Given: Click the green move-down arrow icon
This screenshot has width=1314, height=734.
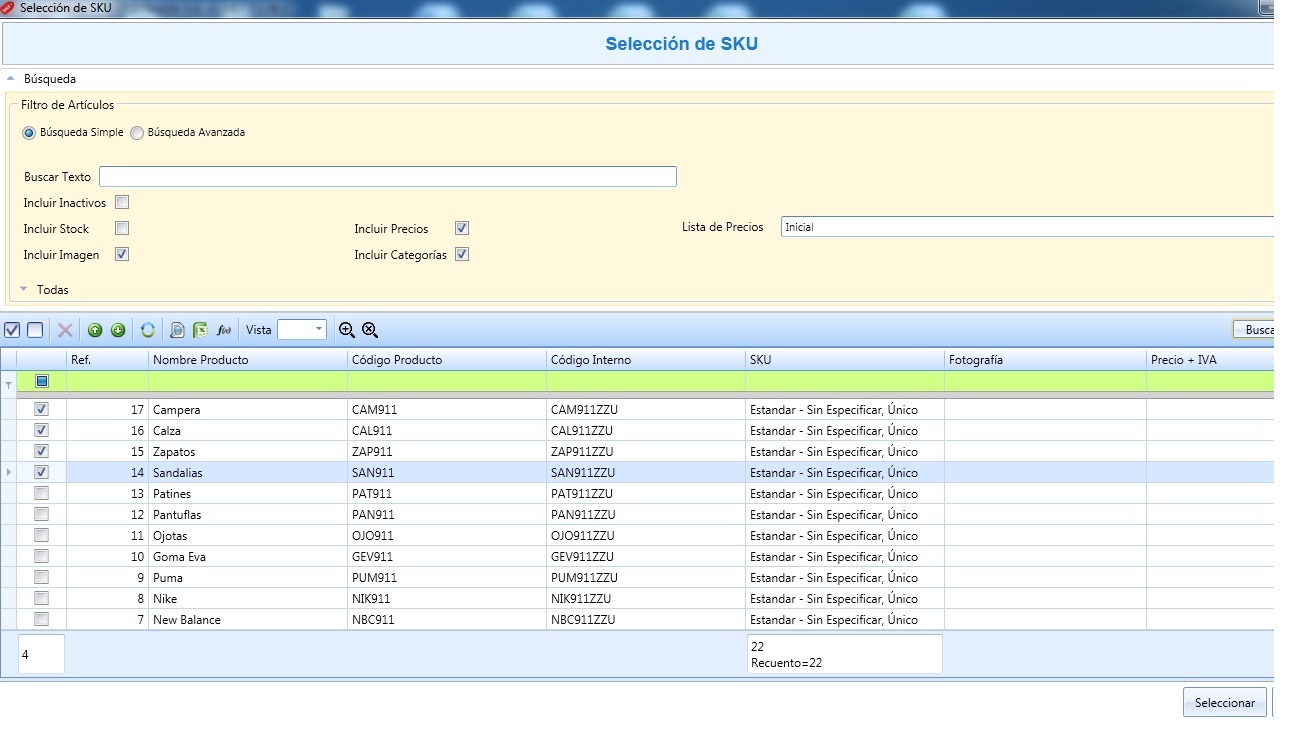Looking at the screenshot, I should click(118, 330).
